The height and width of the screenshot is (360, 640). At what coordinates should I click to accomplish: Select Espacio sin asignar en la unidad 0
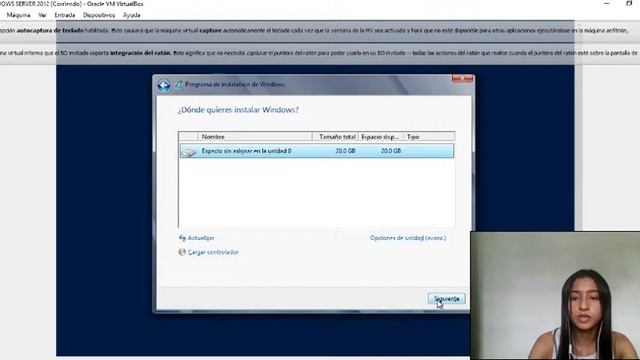point(316,151)
